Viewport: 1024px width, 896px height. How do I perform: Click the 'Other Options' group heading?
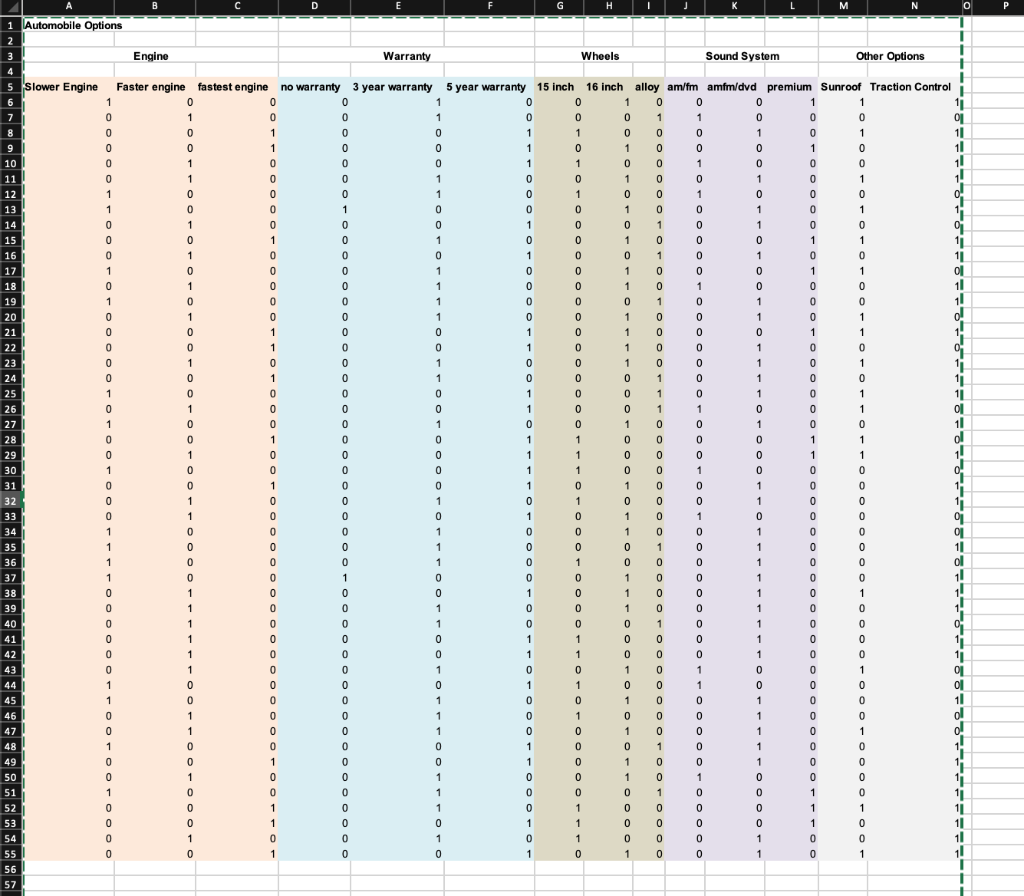(890, 56)
